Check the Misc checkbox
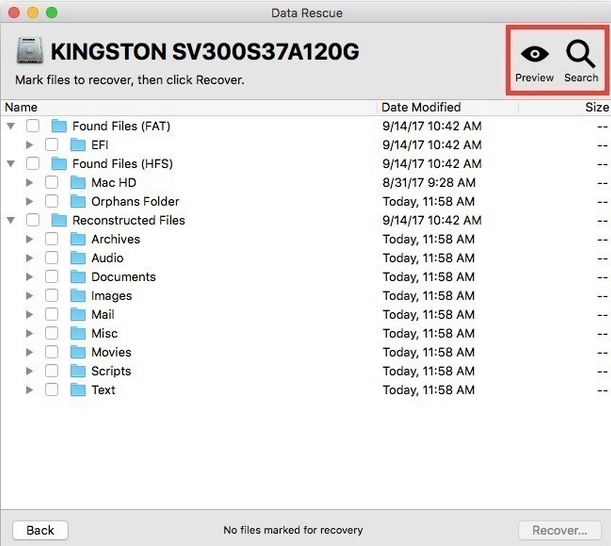611x546 pixels. [51, 333]
